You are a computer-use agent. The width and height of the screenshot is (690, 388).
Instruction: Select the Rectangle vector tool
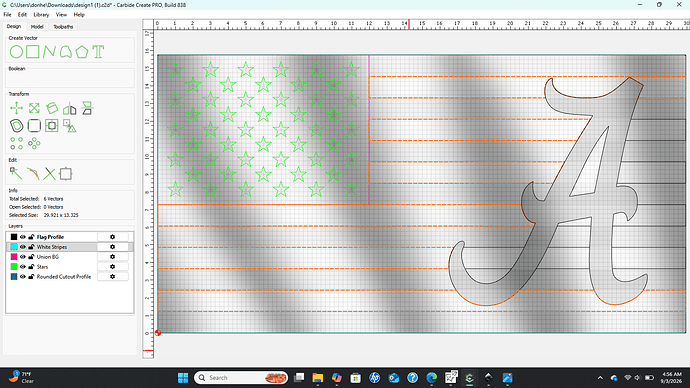tap(33, 52)
